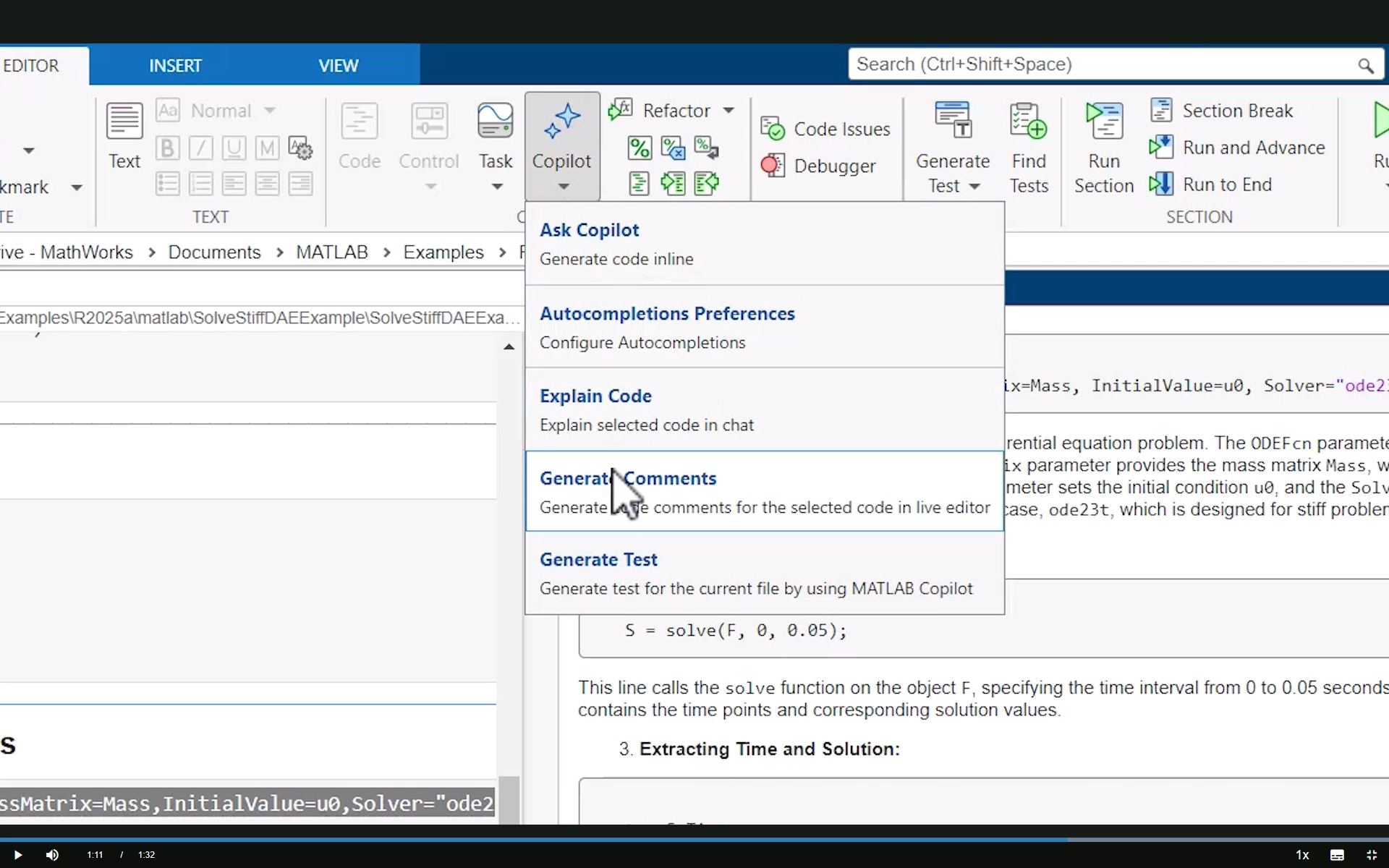Click the Run Section icon
Viewport: 1389px width, 868px height.
pos(1103,121)
